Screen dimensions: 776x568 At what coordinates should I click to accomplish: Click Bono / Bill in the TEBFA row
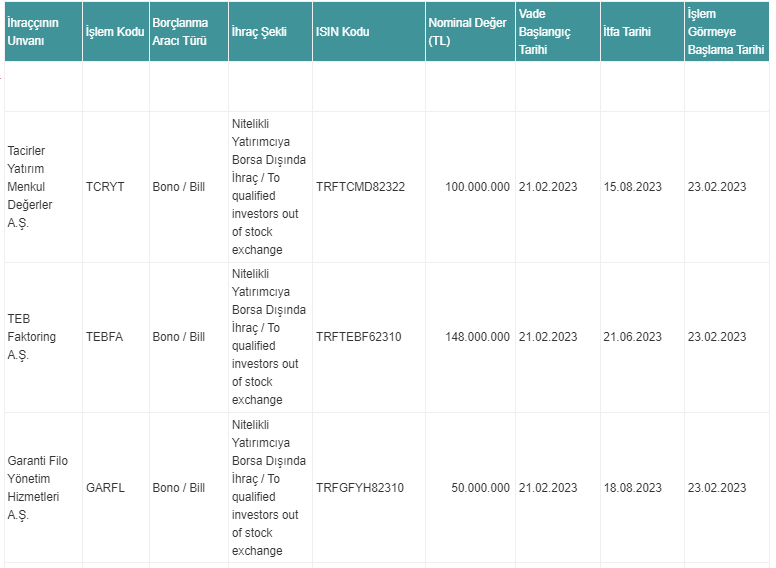(x=179, y=337)
